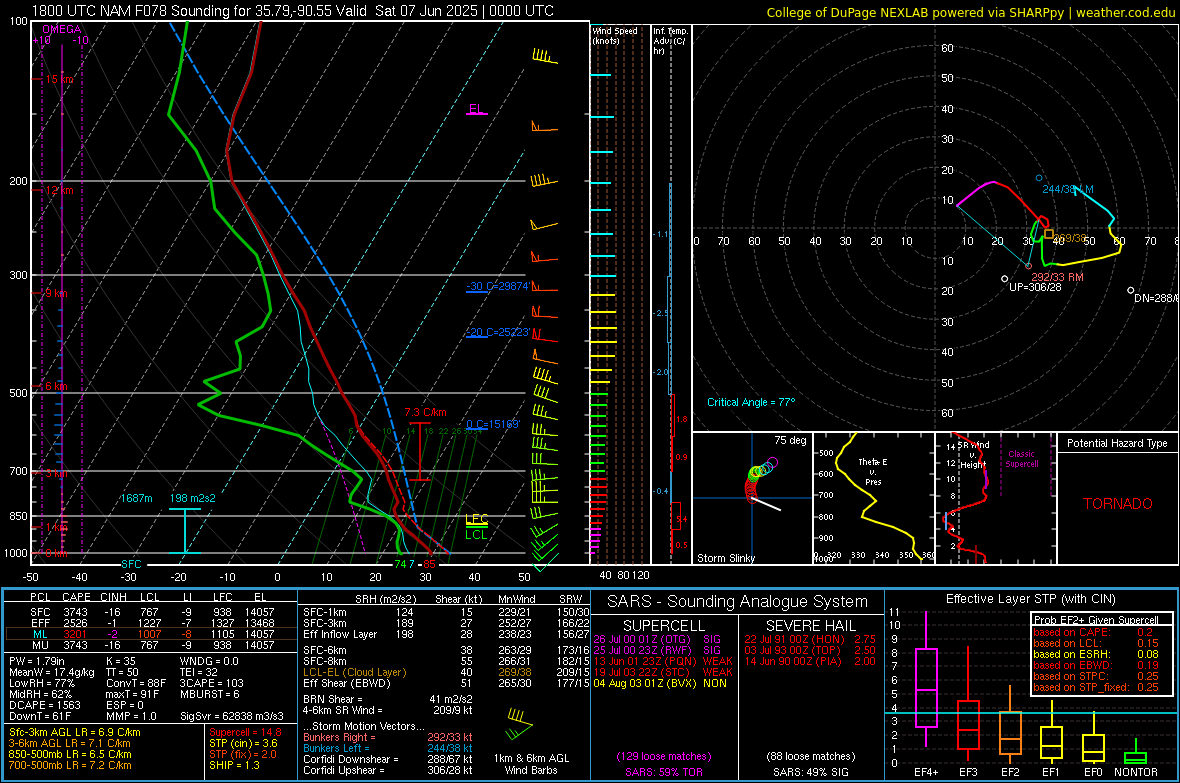The height and width of the screenshot is (783, 1180).
Task: Click the 7.3 C/km lapse rate bracket label
Action: (425, 413)
